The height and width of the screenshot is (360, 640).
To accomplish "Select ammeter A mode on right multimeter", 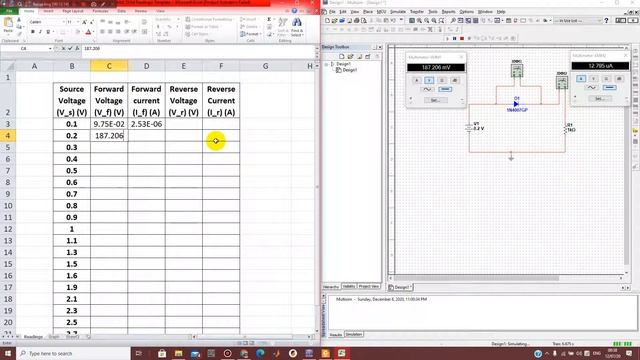I will 581,79.
